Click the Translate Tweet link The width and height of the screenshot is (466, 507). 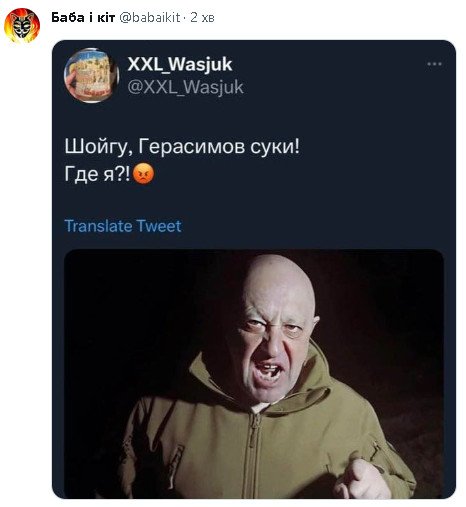point(123,226)
